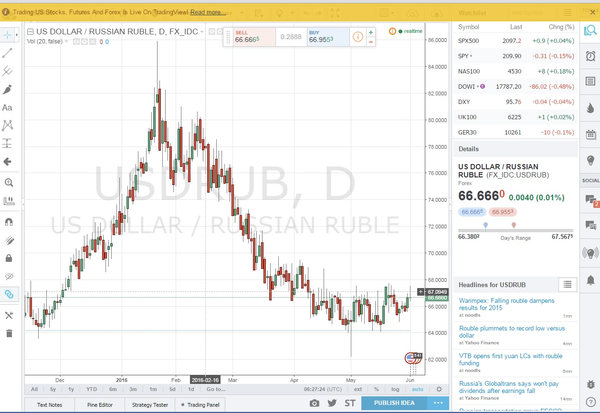Screen dimensions: 600x413
Task: Click the SELL 66.666 price button
Action: tap(254, 37)
